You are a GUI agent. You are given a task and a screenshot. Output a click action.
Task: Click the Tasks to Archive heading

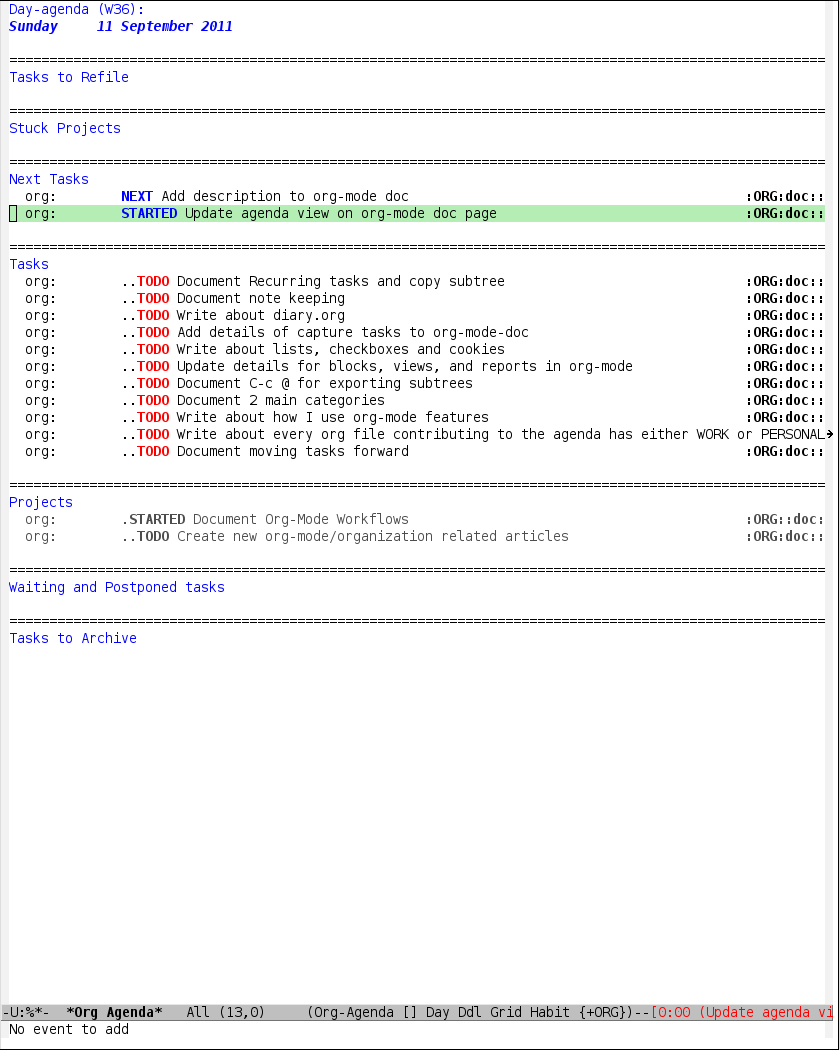pyautogui.click(x=73, y=639)
